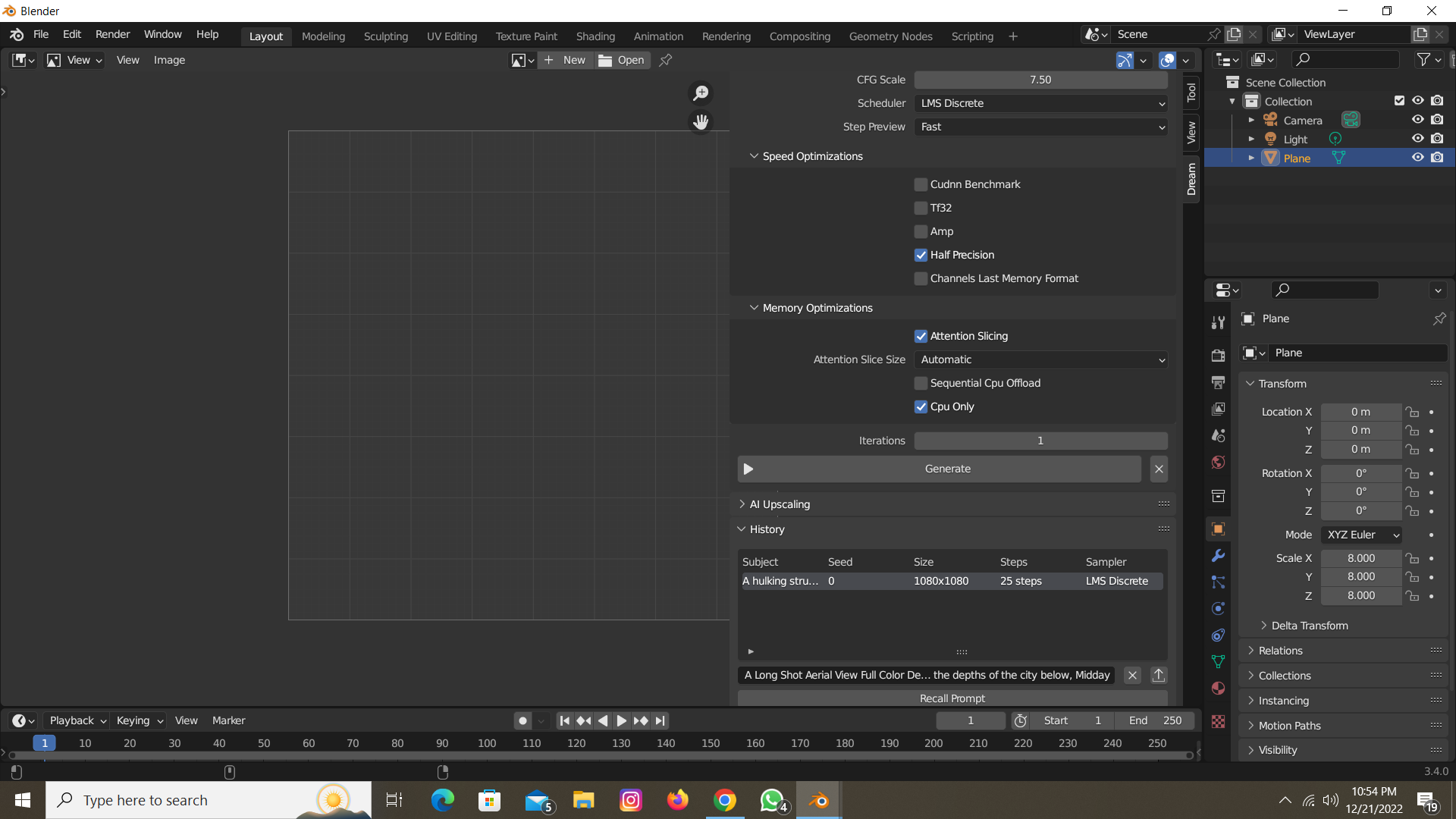Expand the AI Upscaling panel
The image size is (1456, 819).
point(780,504)
